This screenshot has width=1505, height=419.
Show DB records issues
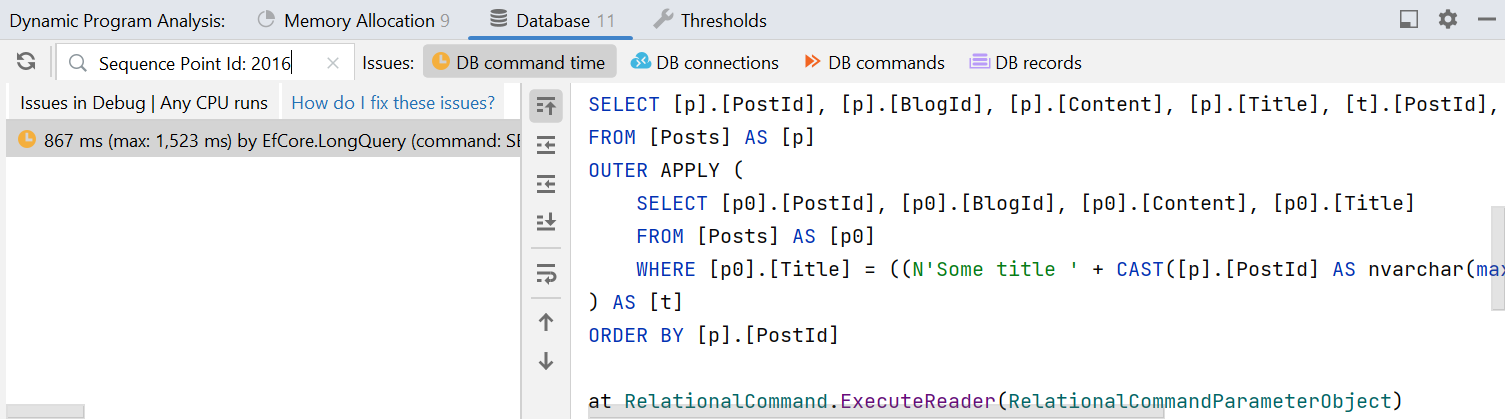pos(1026,62)
